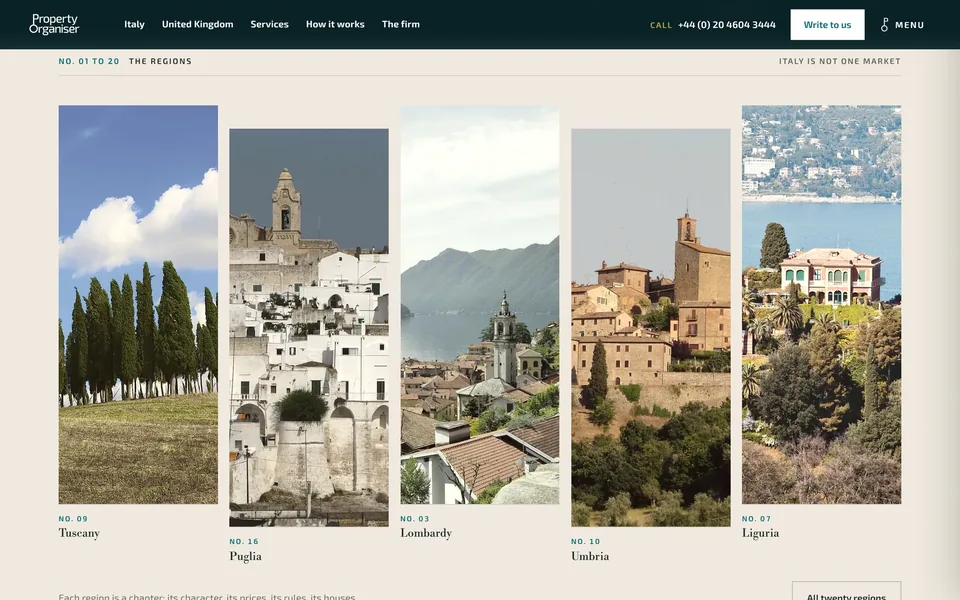
Task: Select the Liguria coastal villa photo
Action: 821,304
